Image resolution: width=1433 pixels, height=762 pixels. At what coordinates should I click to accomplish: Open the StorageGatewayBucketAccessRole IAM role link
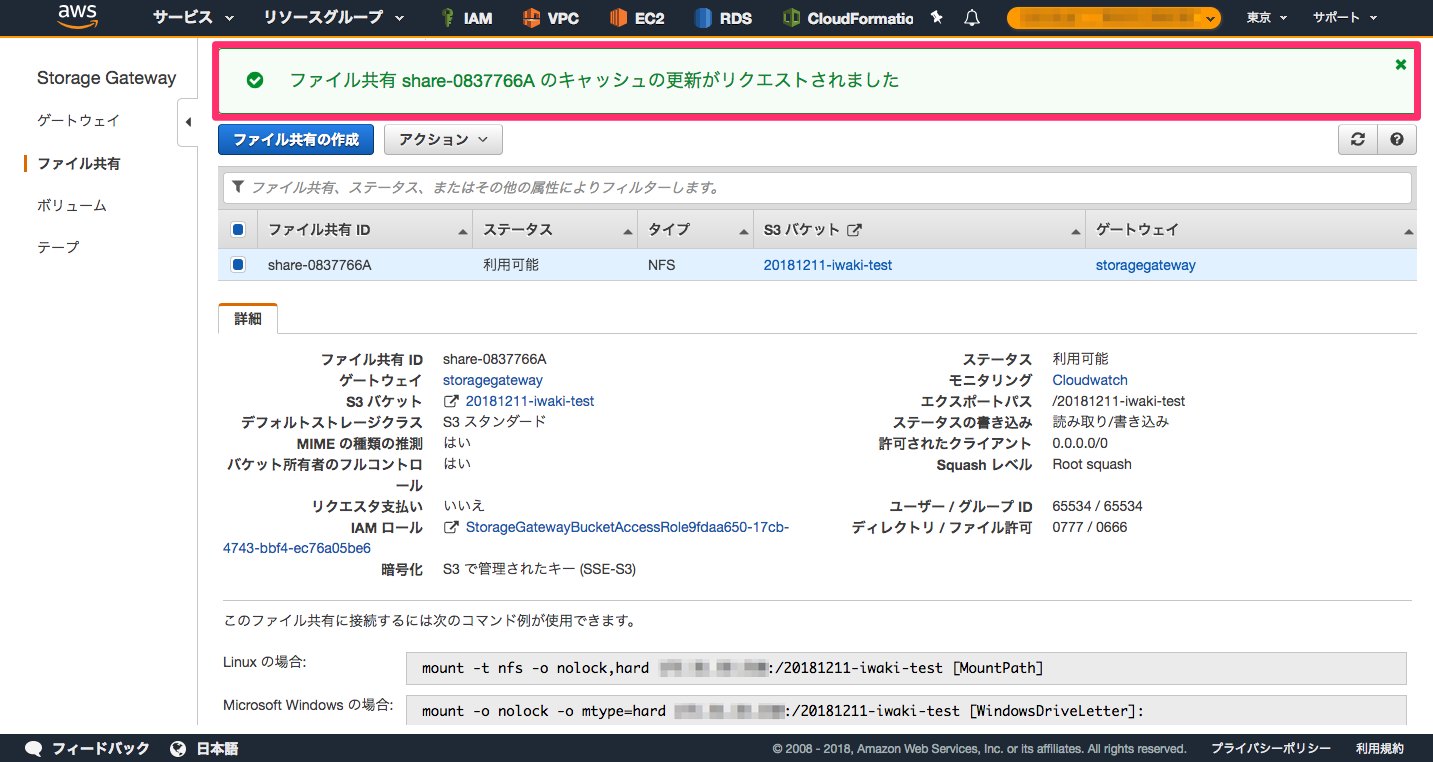tap(627, 527)
